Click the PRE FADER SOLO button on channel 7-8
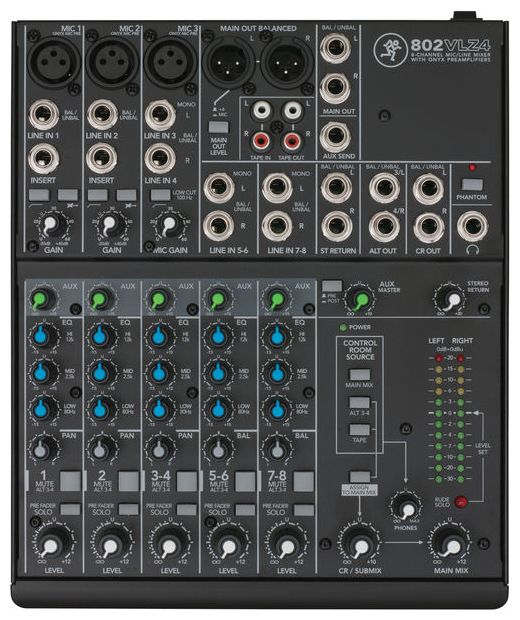Image resolution: width=520 pixels, height=620 pixels. 304,509
